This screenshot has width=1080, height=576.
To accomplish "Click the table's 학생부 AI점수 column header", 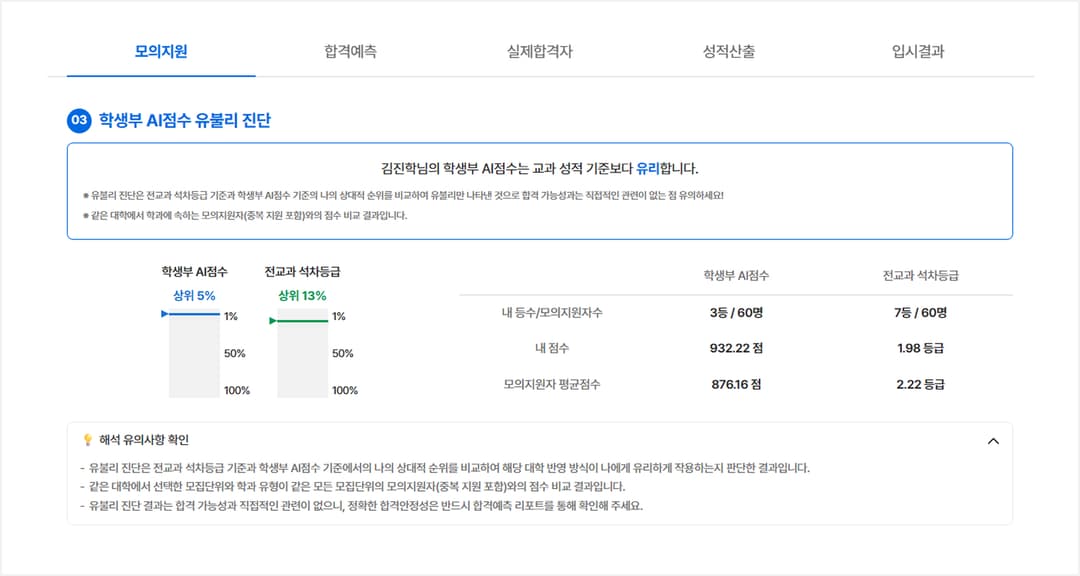I will 736,276.
